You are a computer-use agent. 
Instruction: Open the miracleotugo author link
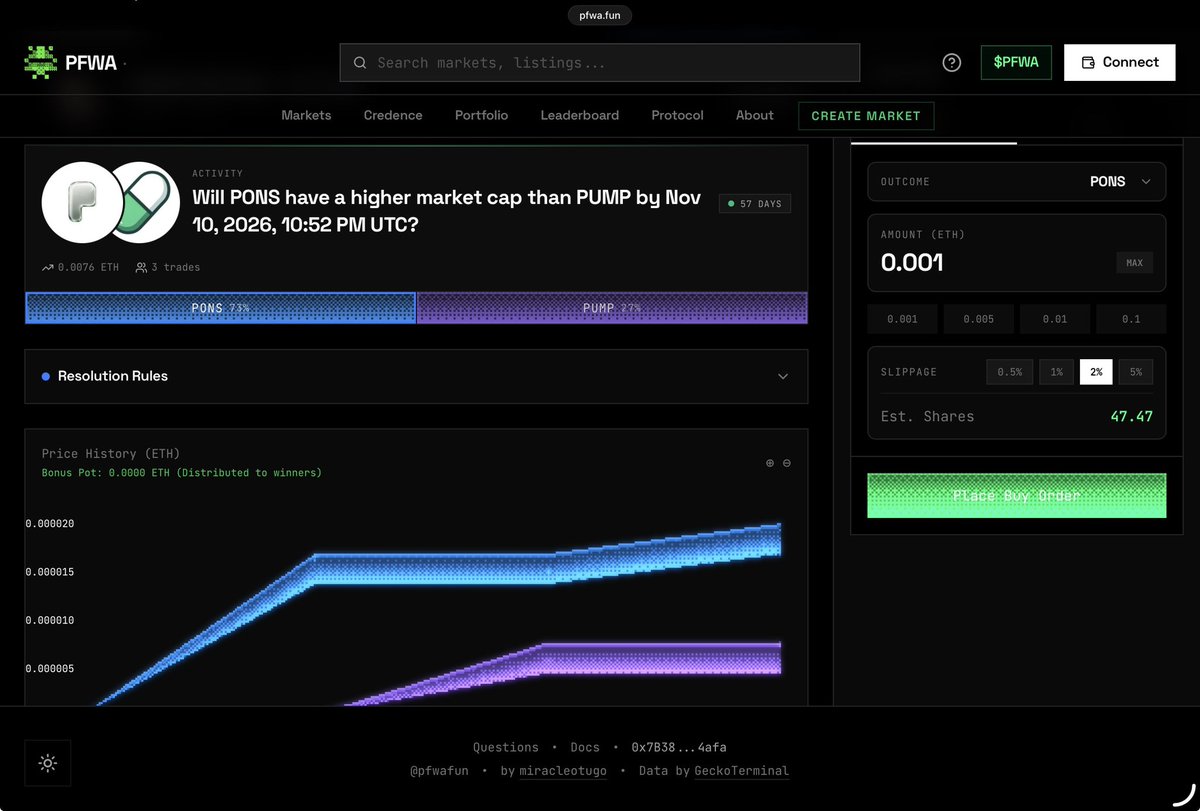point(562,771)
